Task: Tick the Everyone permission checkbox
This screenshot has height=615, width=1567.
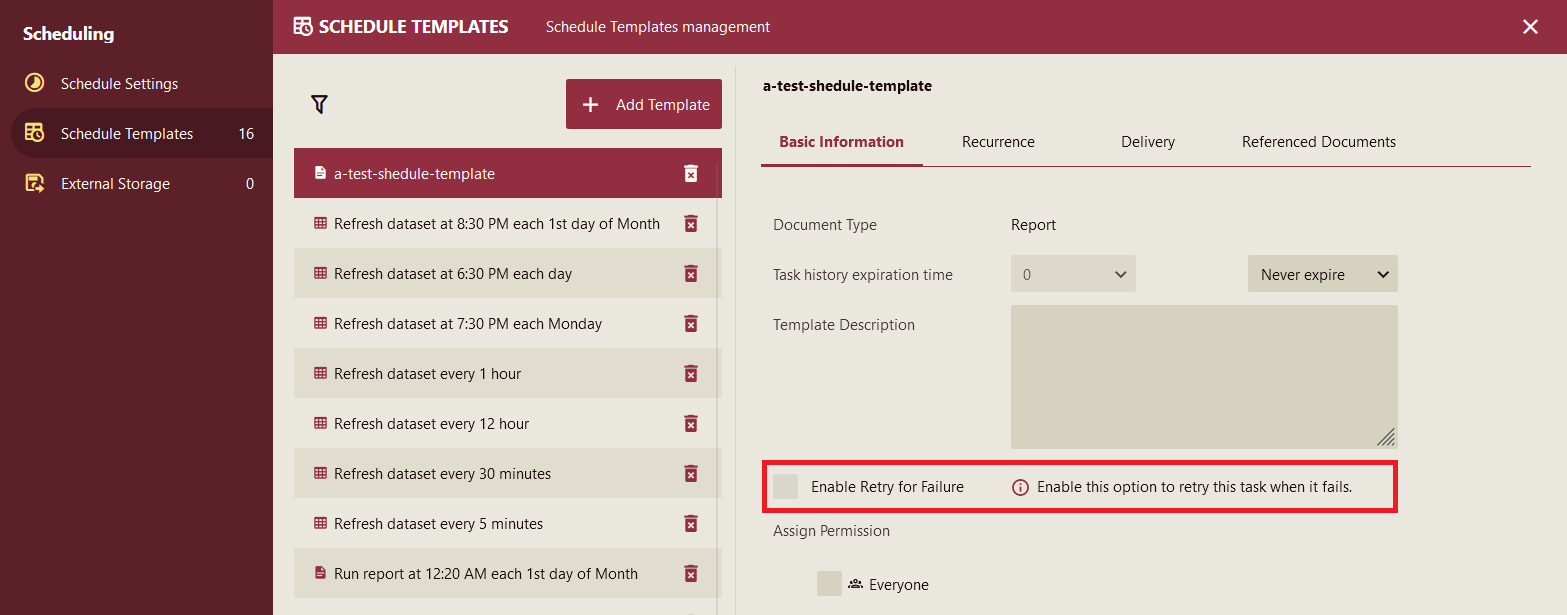Action: click(829, 584)
